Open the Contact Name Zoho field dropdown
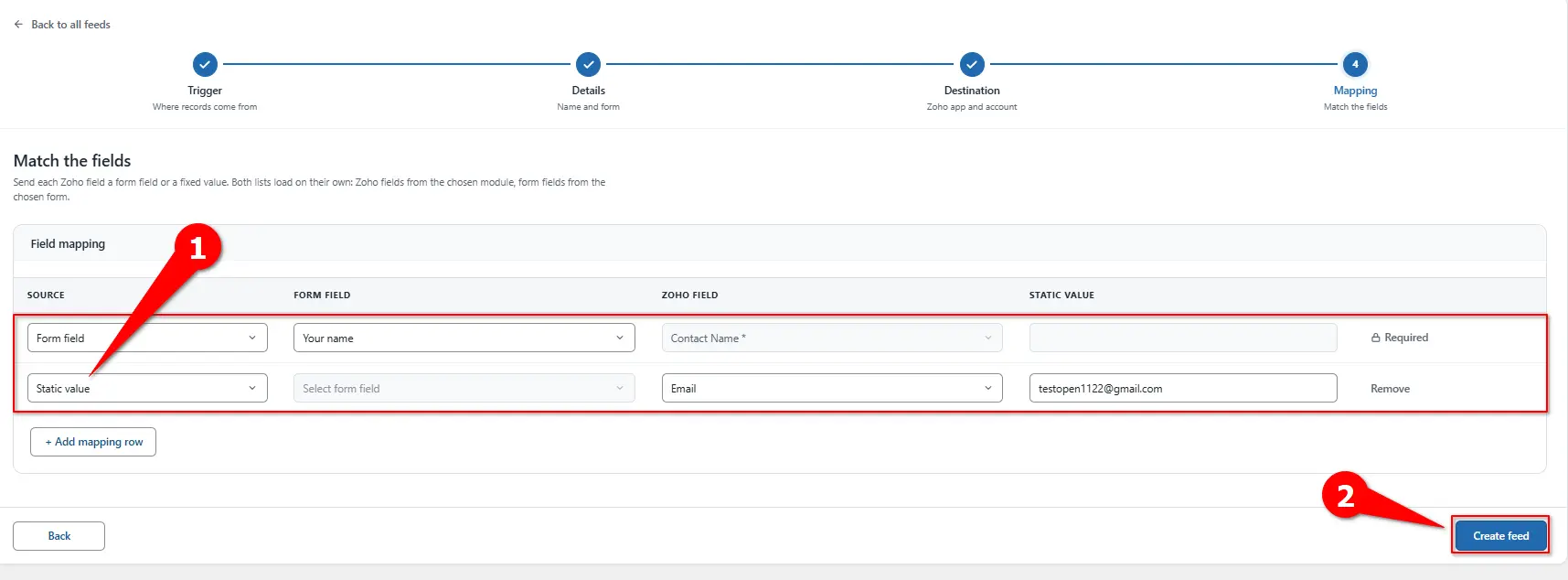 [x=832, y=338]
